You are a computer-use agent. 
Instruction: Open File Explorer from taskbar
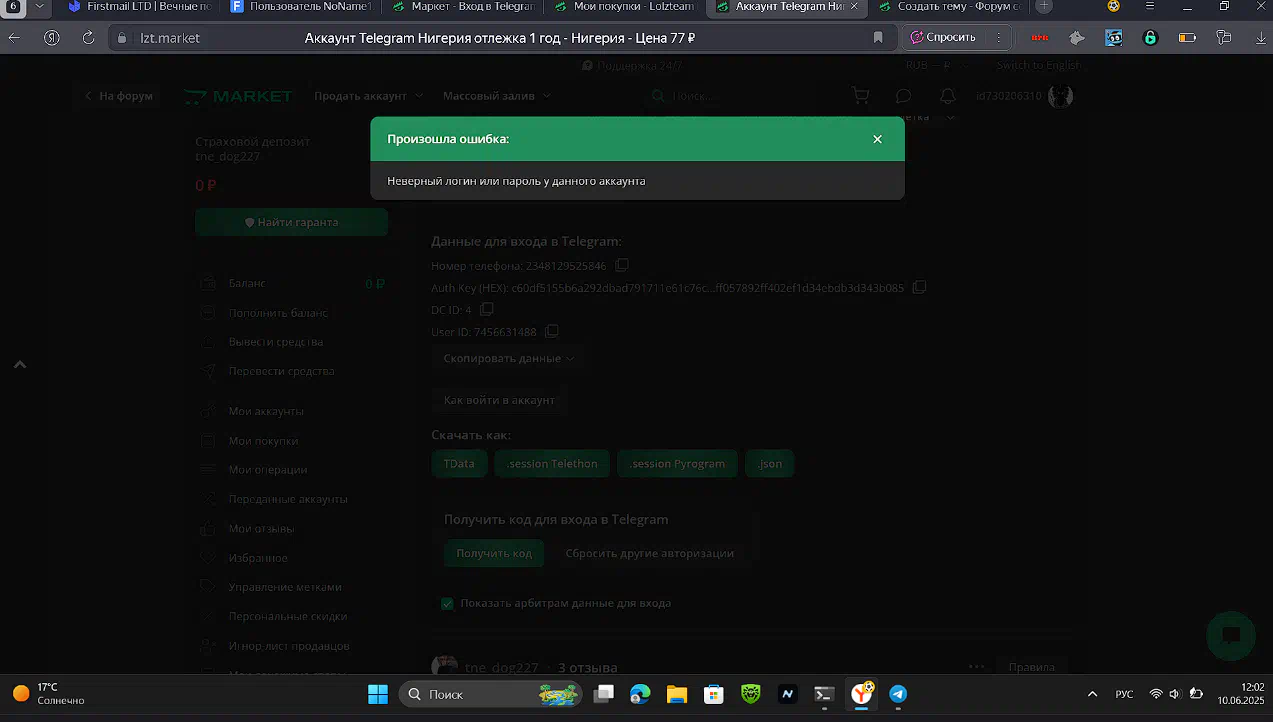[677, 694]
